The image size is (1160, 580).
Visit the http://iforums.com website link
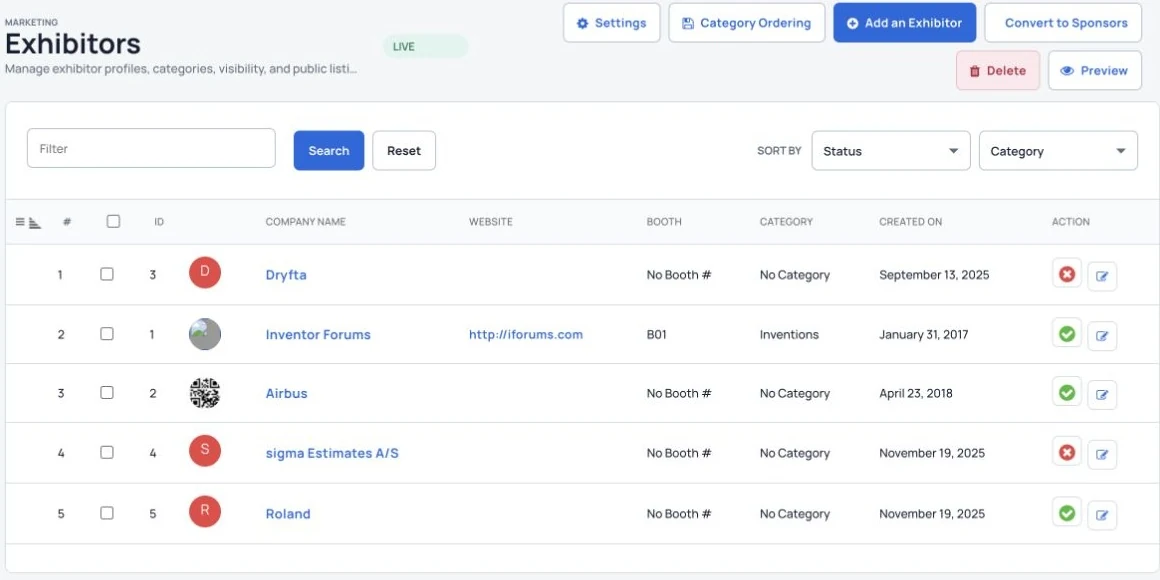point(526,334)
